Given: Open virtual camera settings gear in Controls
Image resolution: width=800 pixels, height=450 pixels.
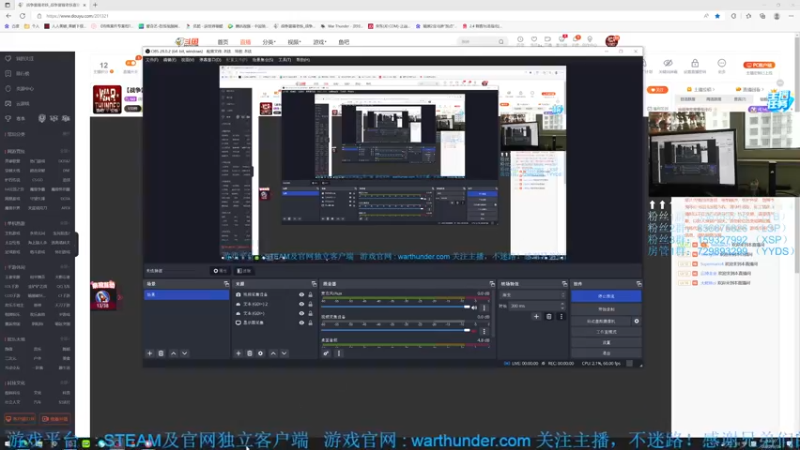Looking at the screenshot, I should pos(636,321).
